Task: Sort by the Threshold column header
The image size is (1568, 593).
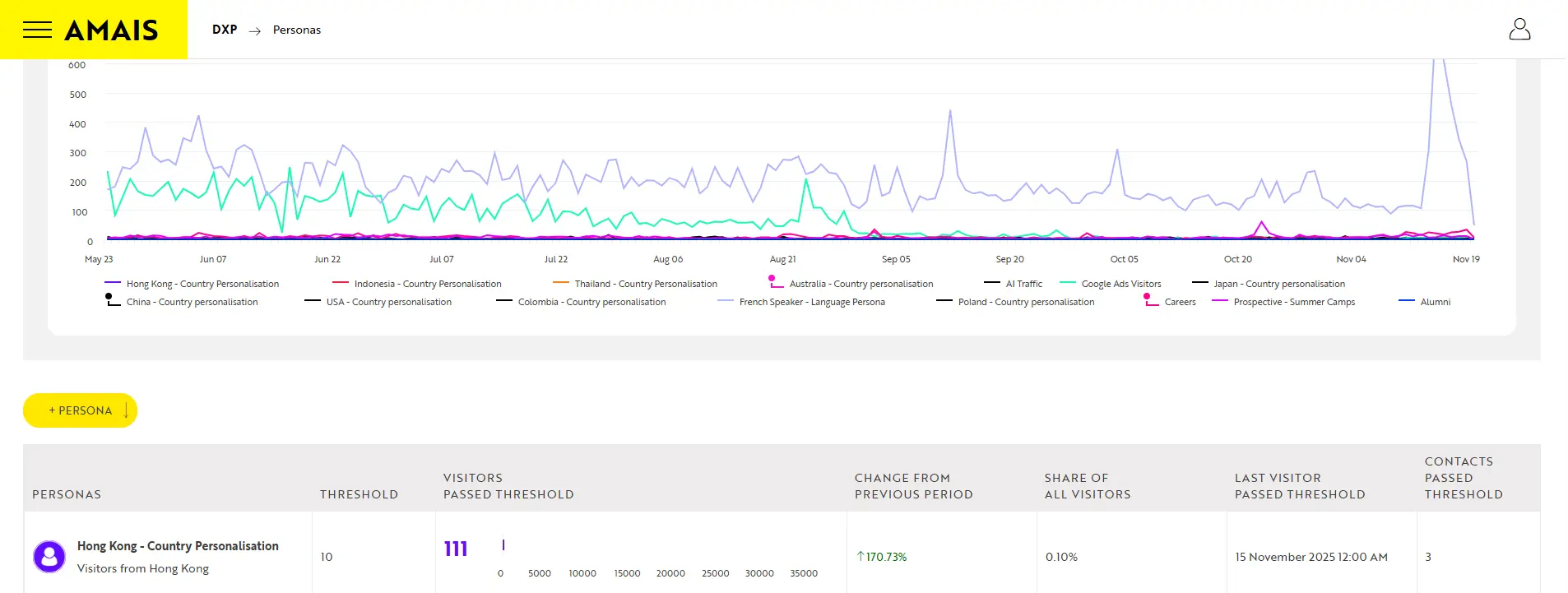Action: pyautogui.click(x=359, y=494)
